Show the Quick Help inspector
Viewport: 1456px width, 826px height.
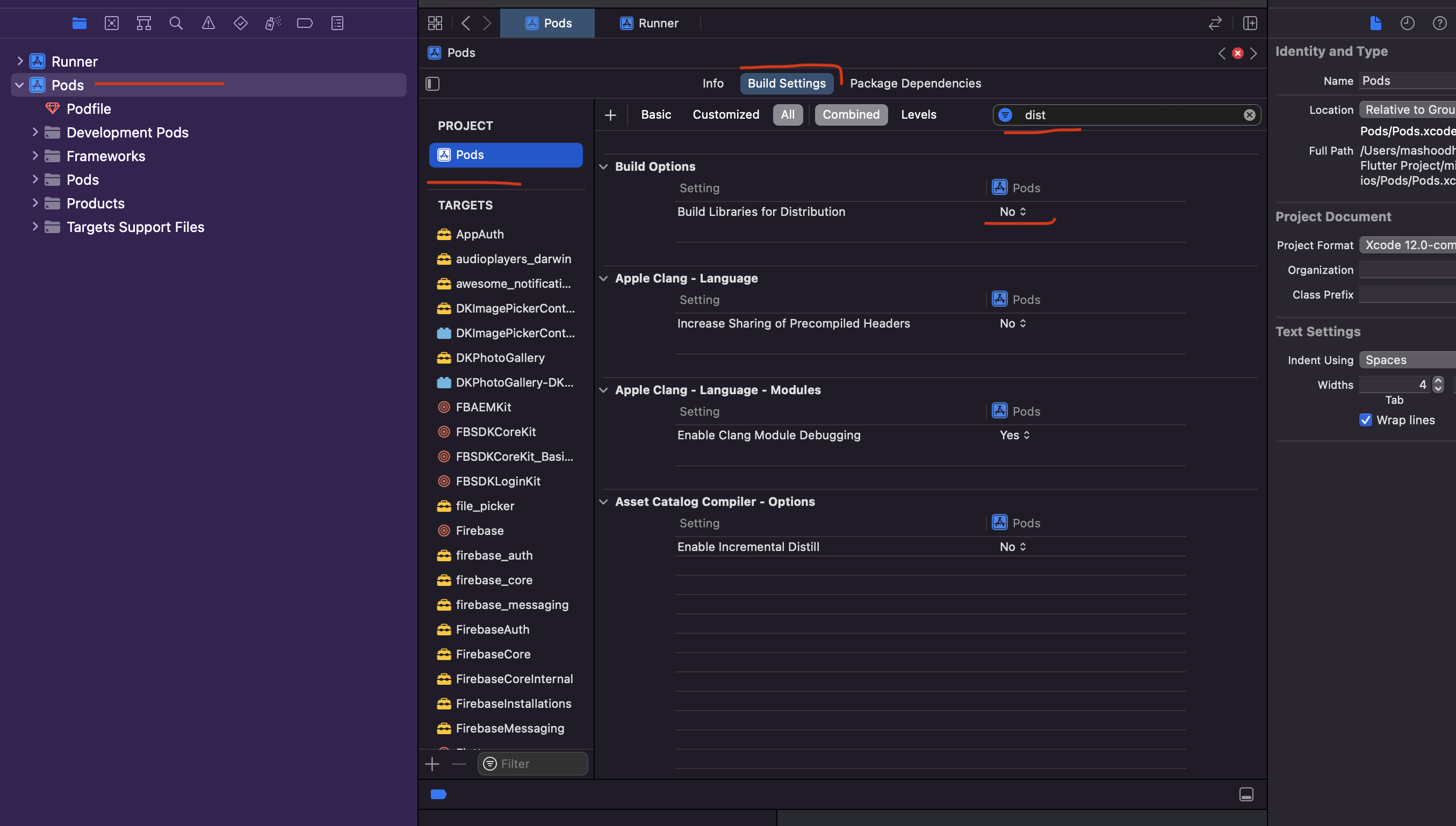coord(1439,23)
